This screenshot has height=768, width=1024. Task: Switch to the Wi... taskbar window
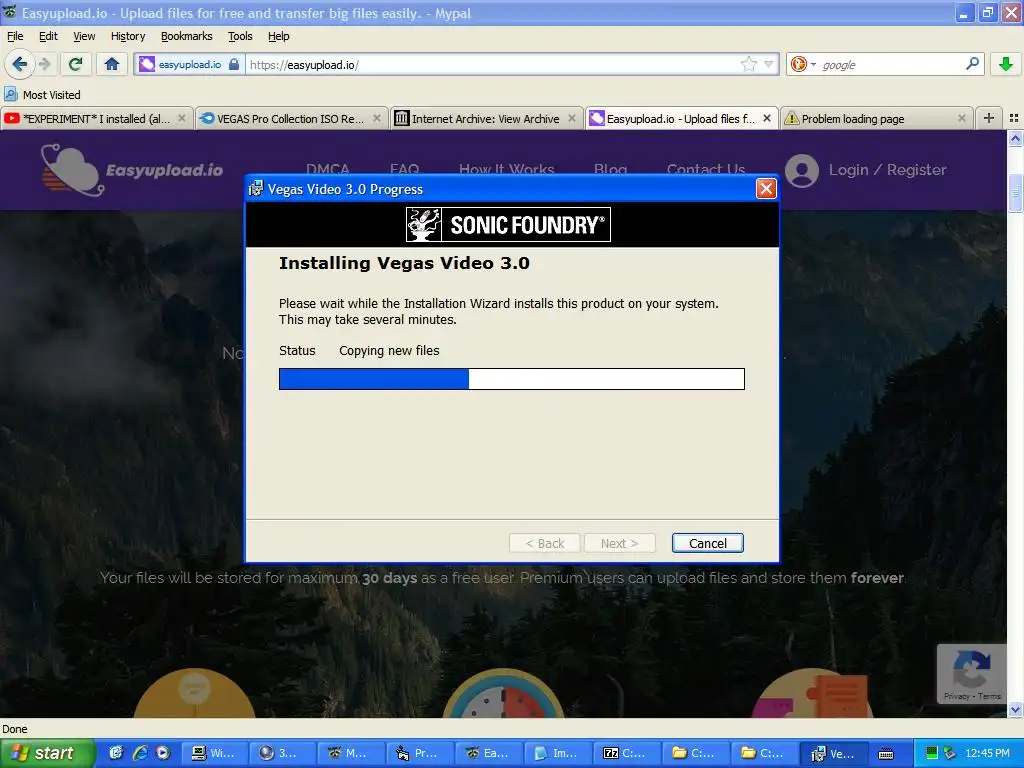coord(214,753)
